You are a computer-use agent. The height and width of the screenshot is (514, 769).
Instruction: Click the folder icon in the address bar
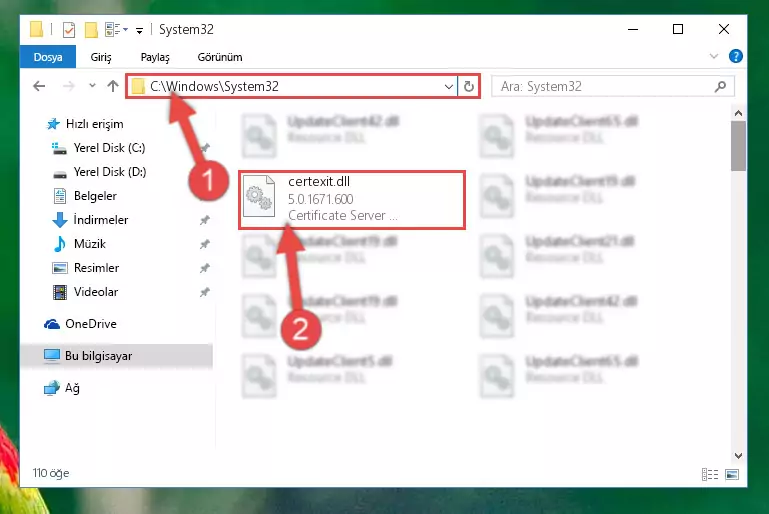138,87
